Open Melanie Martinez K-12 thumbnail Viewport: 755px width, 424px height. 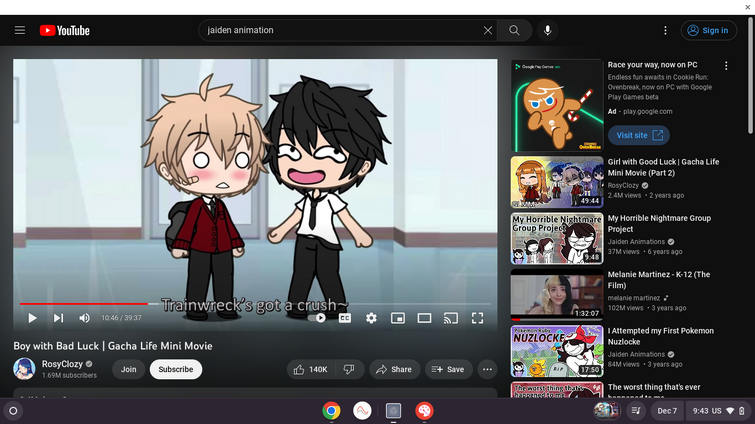557,295
